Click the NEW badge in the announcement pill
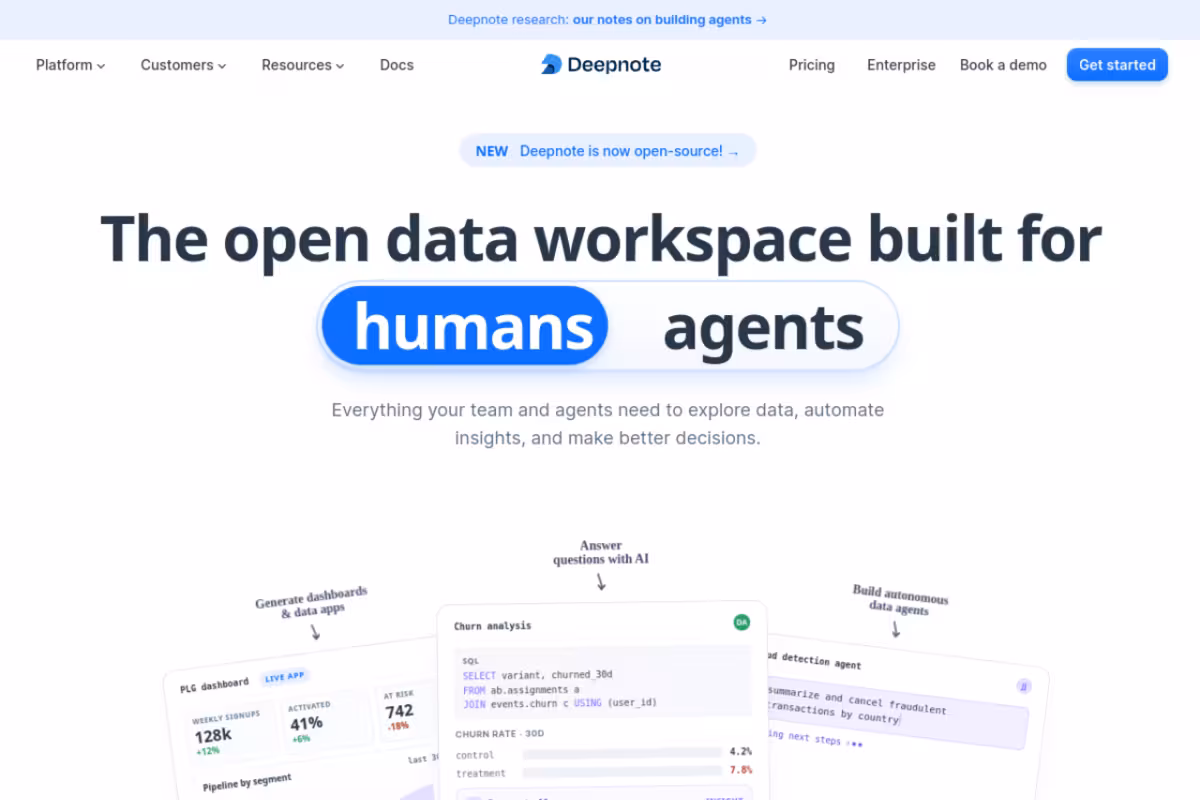This screenshot has height=800, width=1200. click(492, 151)
